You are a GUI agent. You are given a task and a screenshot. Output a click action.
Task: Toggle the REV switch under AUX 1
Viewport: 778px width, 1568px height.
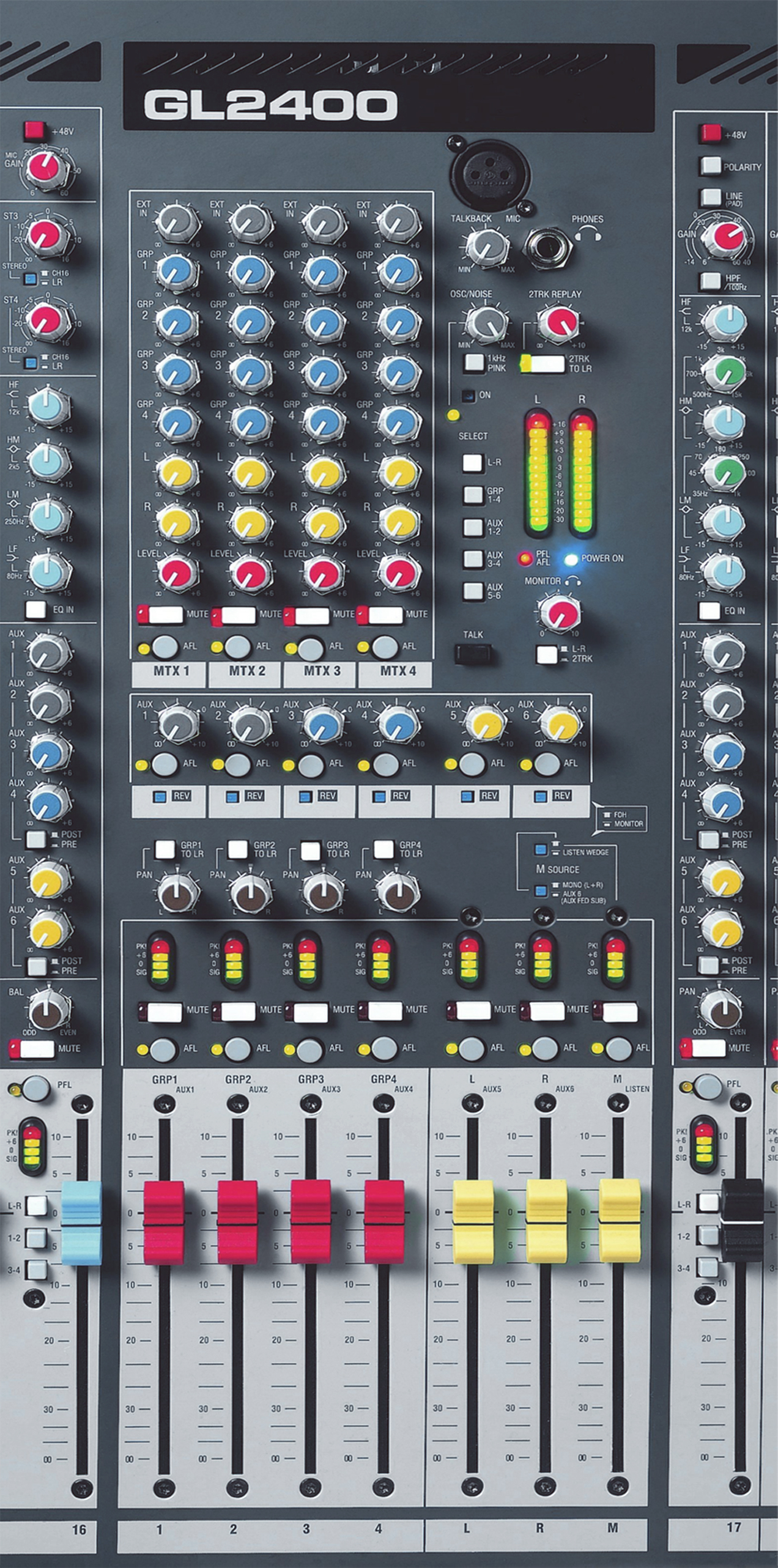160,796
